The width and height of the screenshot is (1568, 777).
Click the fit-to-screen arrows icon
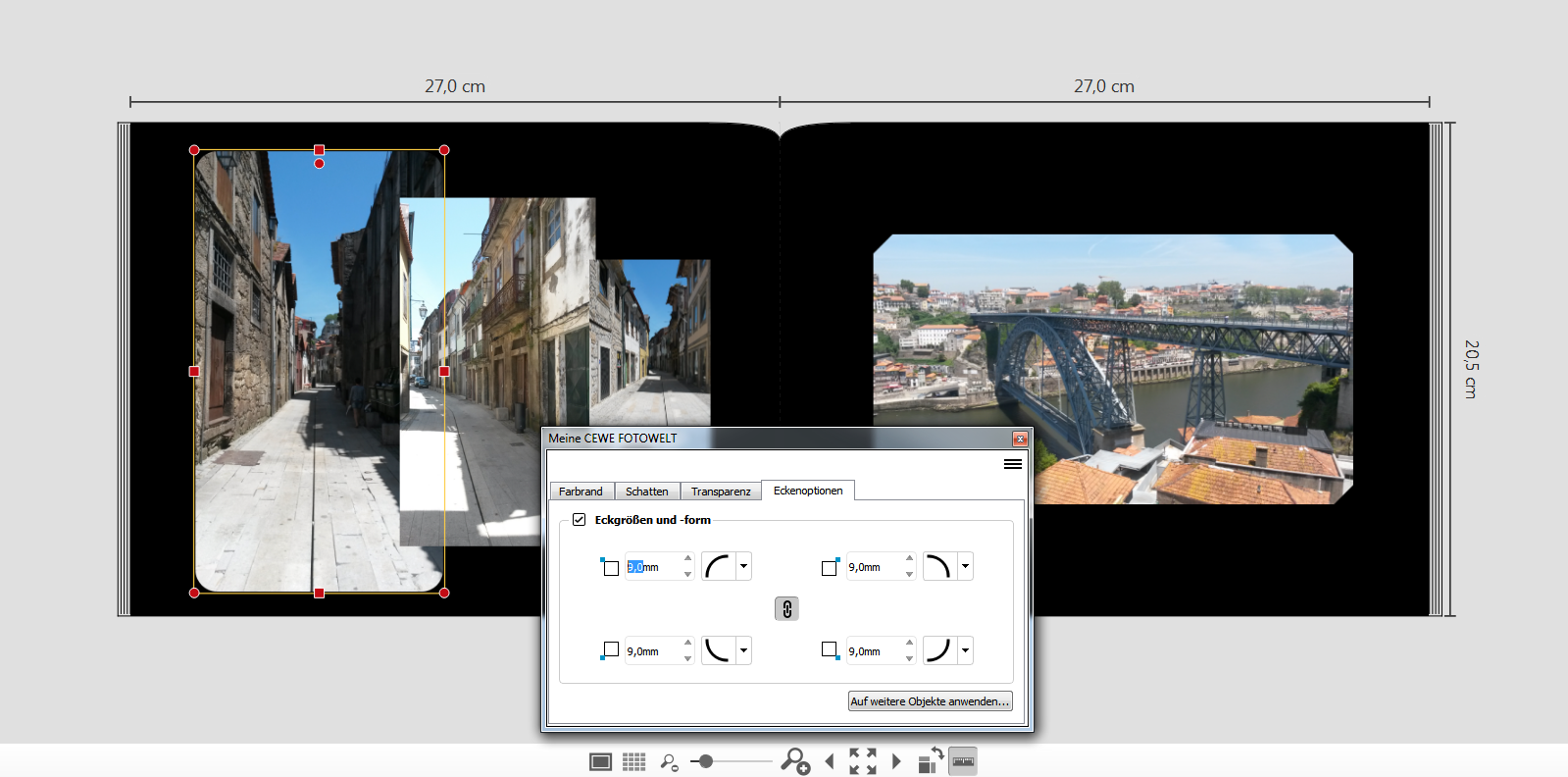[863, 761]
